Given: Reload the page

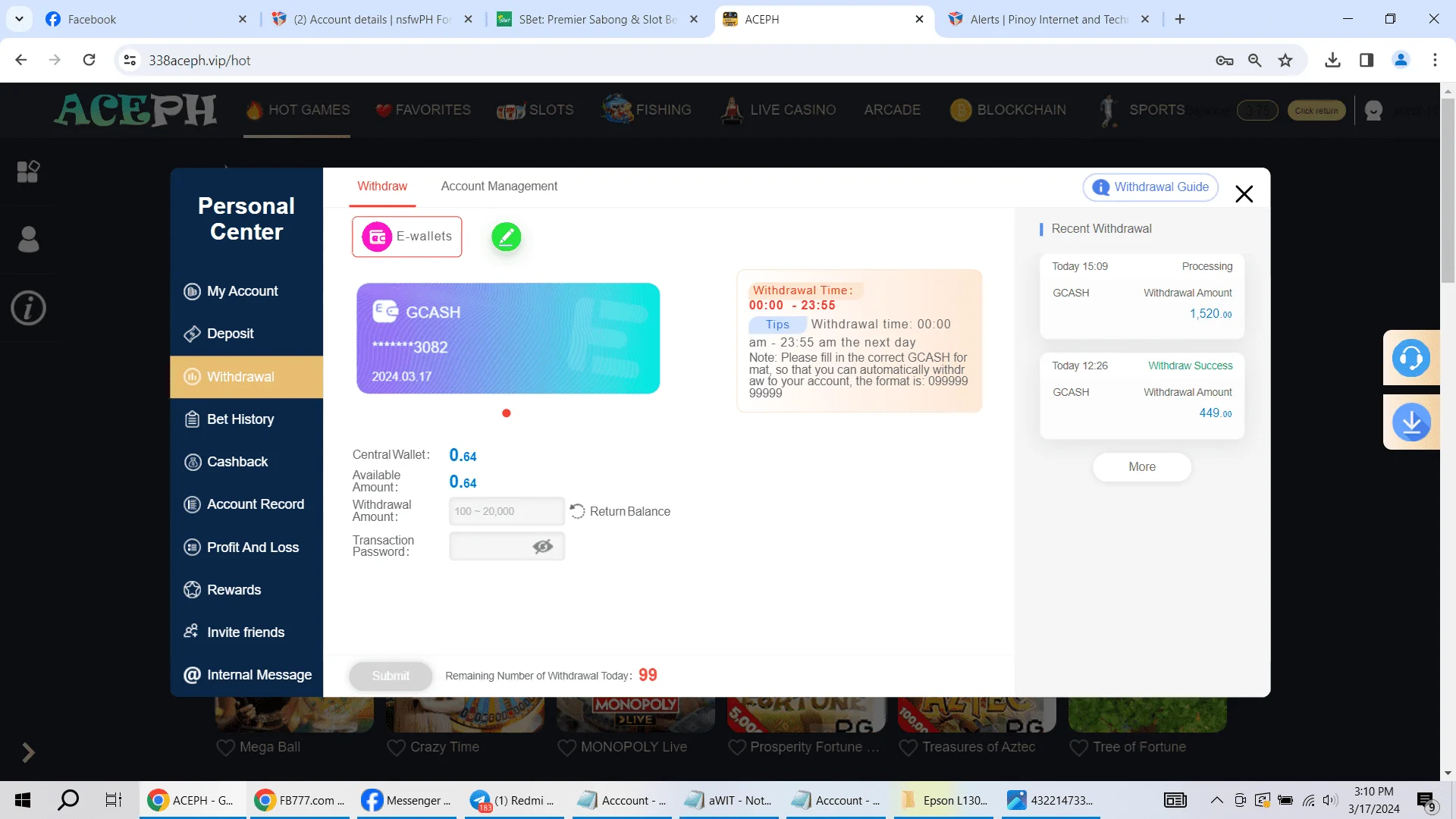Looking at the screenshot, I should 89,60.
